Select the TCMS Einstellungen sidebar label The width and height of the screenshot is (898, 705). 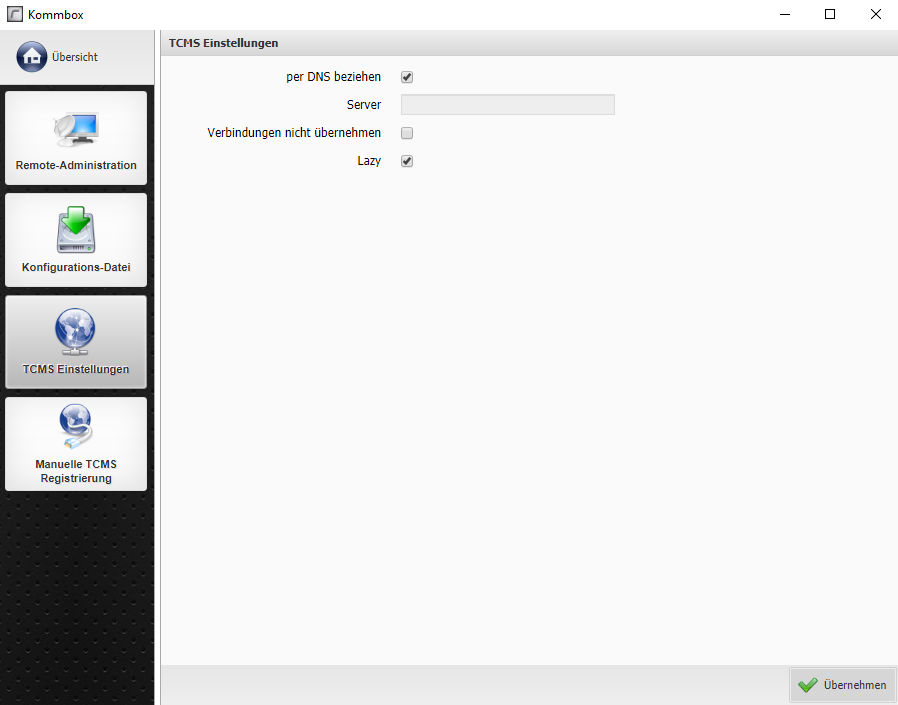click(76, 370)
